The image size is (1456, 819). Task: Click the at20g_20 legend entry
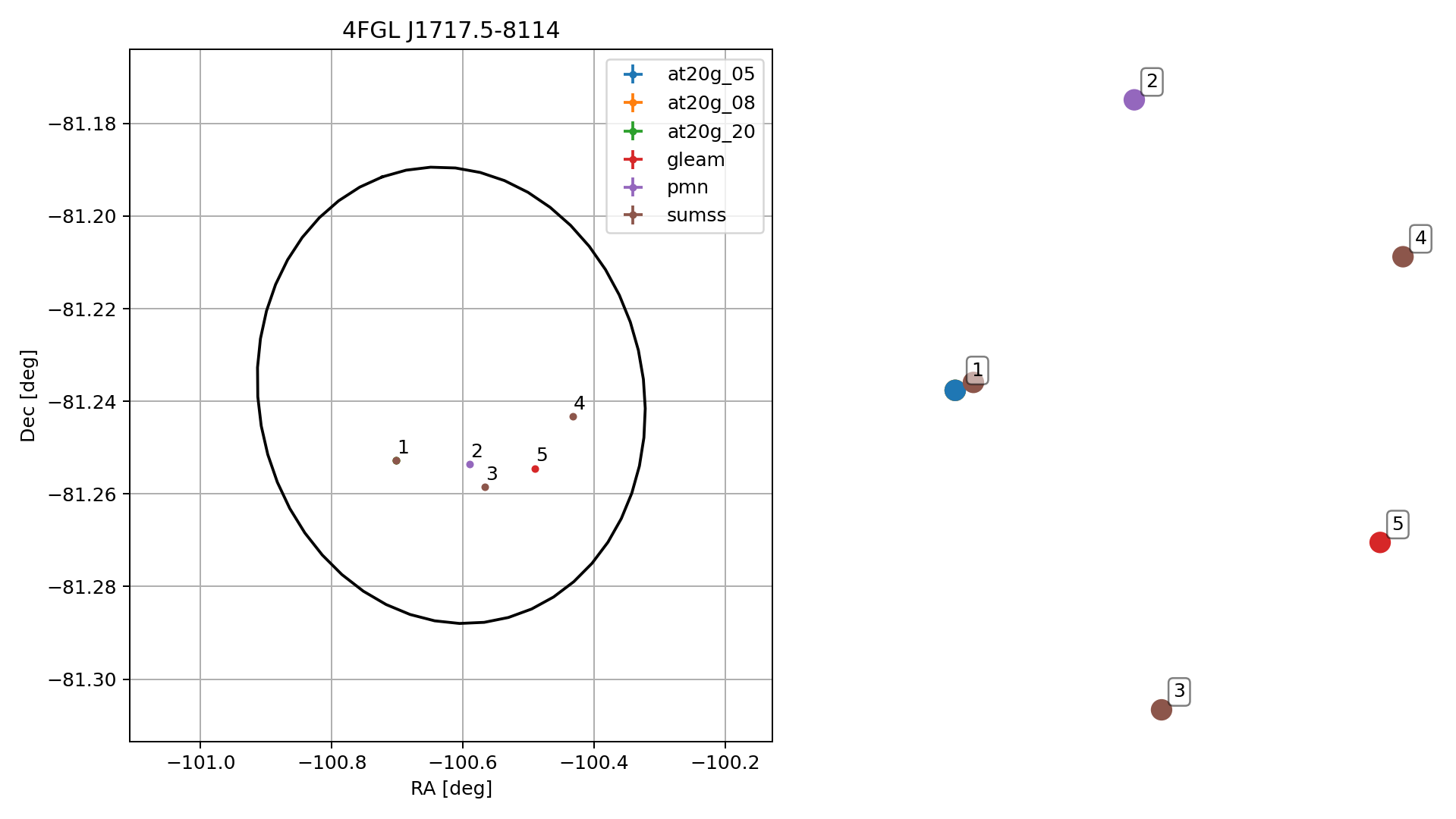[x=687, y=131]
